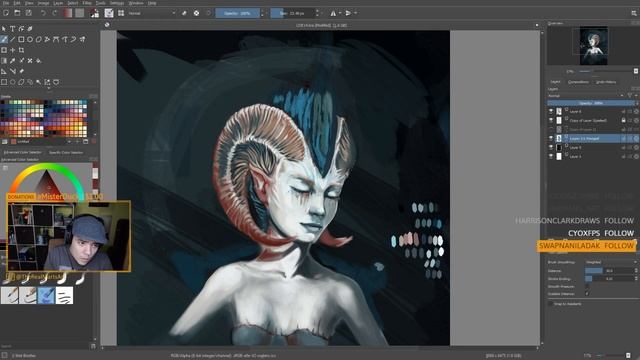Image resolution: width=640 pixels, height=360 pixels.
Task: Select the elliptical selection tool
Action: point(13,82)
